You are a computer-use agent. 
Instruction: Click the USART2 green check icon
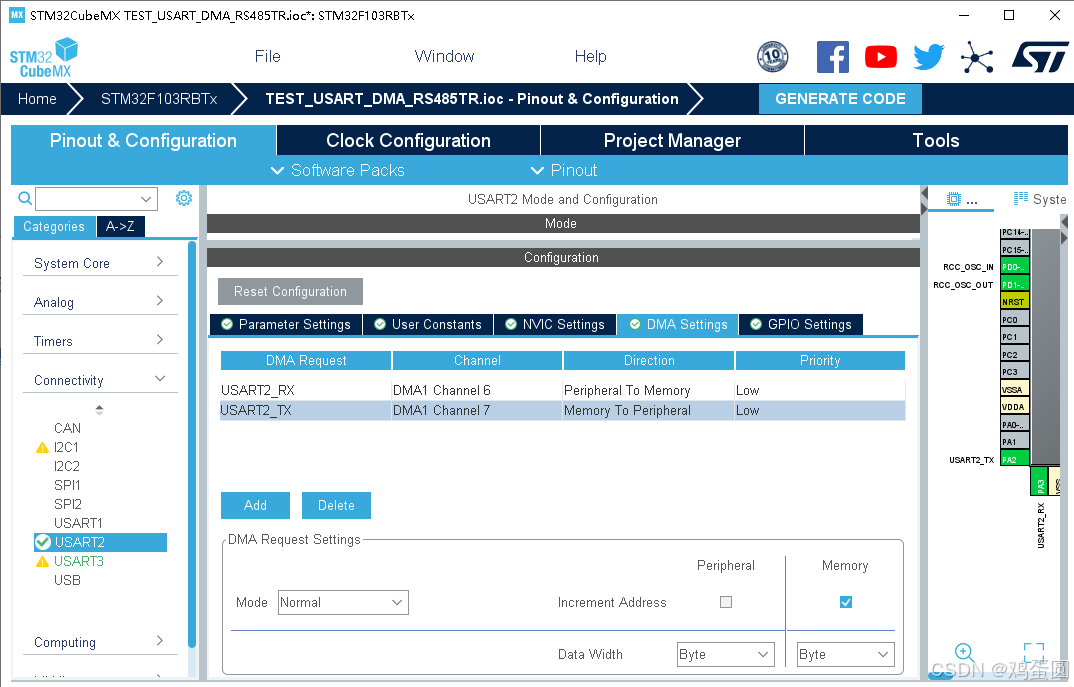(43, 542)
